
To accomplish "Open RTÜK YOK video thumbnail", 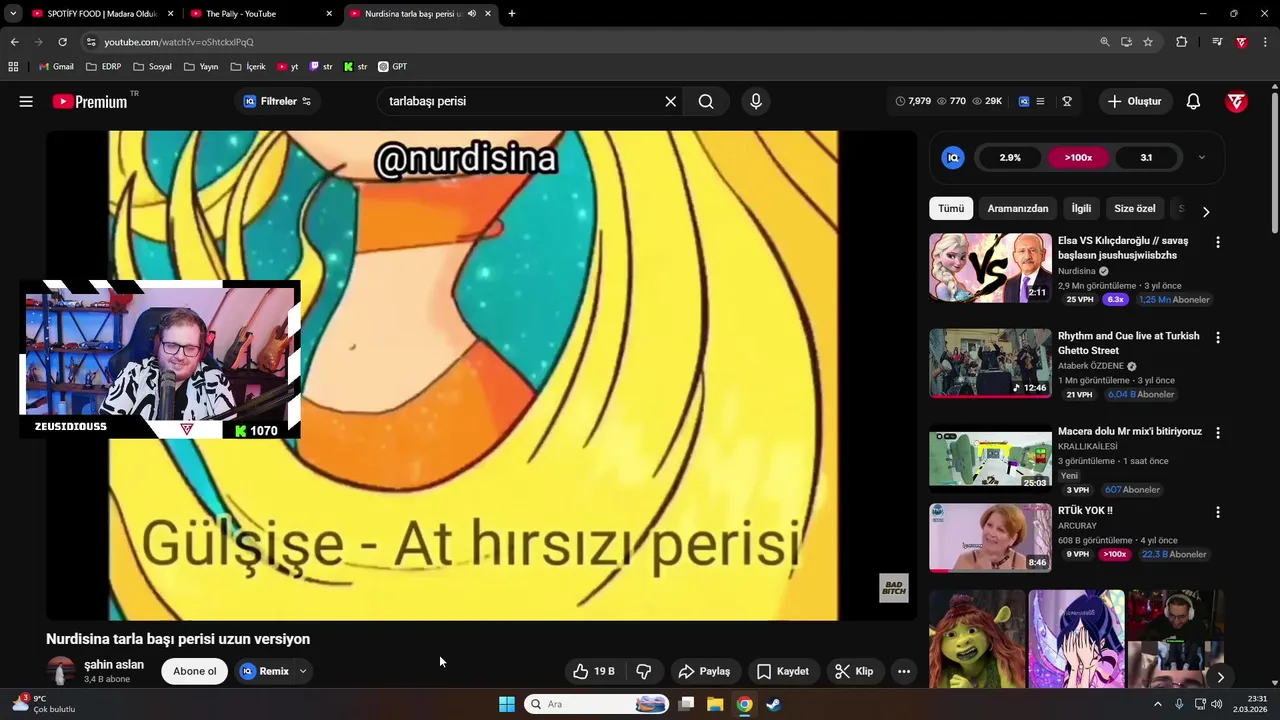I will pos(990,537).
